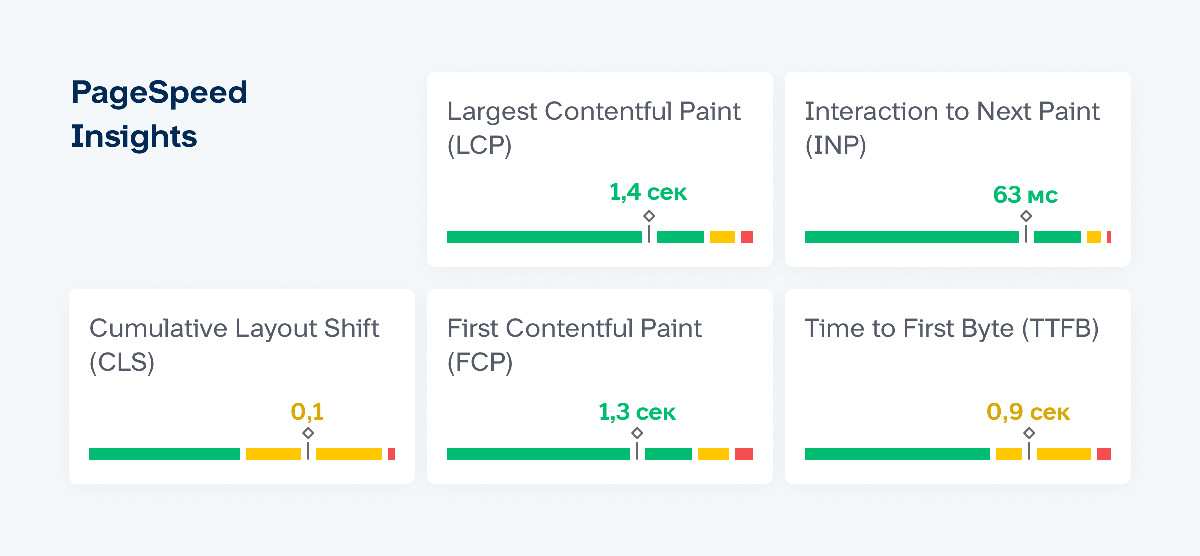This screenshot has height=556, width=1200.
Task: Click the 0,9 сек TTFB value
Action: pos(1028,411)
